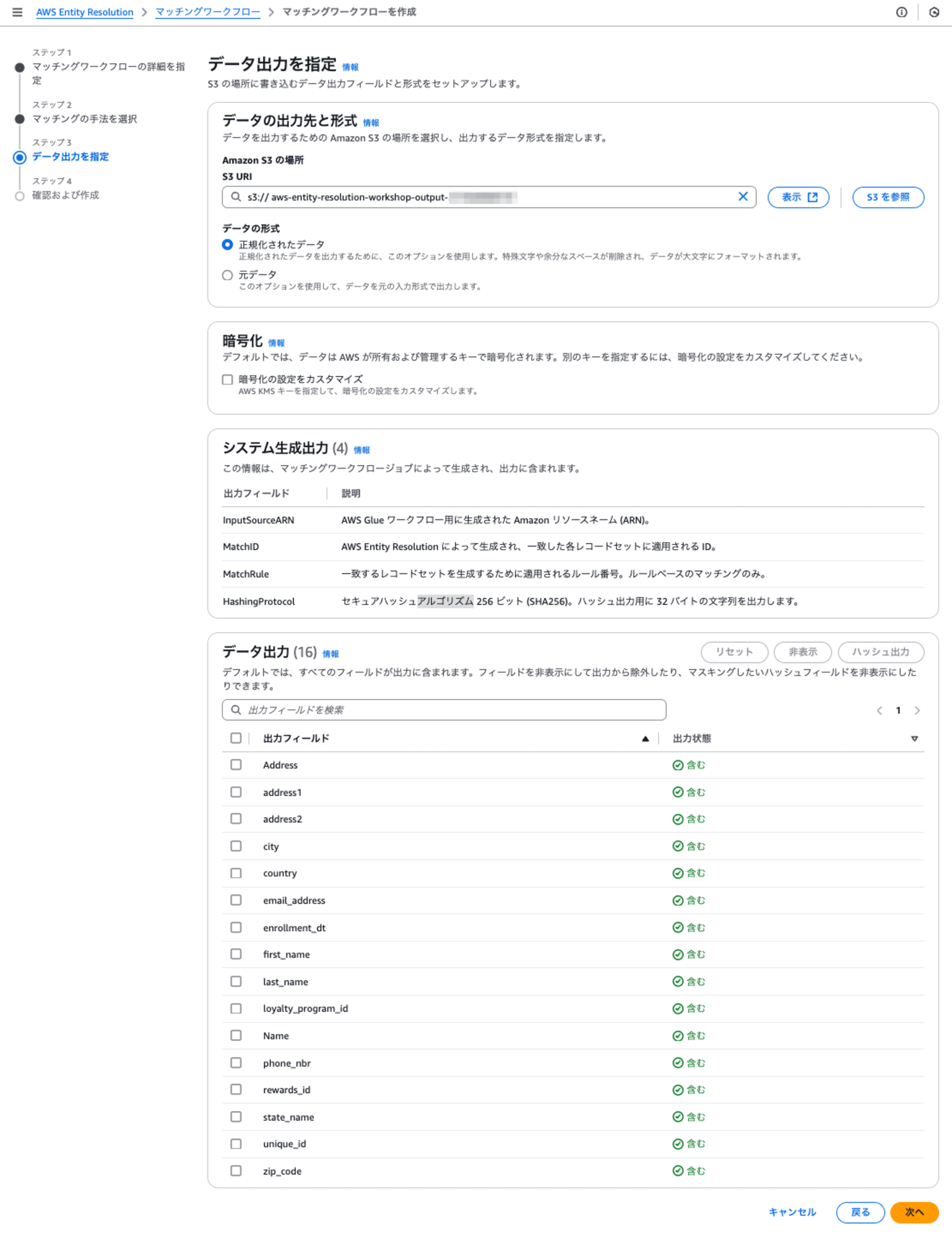Go to Step 1 workflow details
Viewport: 952px width, 1238px height.
click(108, 73)
